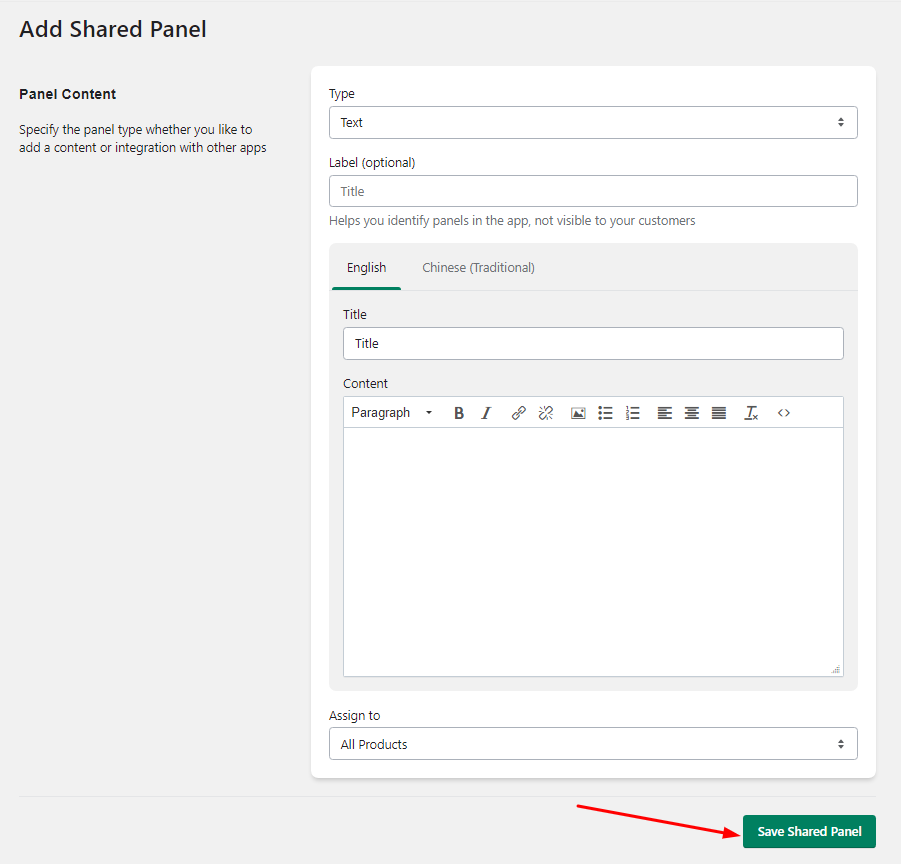This screenshot has width=901, height=864.
Task: Insert a link using the chain icon
Action: (x=518, y=413)
